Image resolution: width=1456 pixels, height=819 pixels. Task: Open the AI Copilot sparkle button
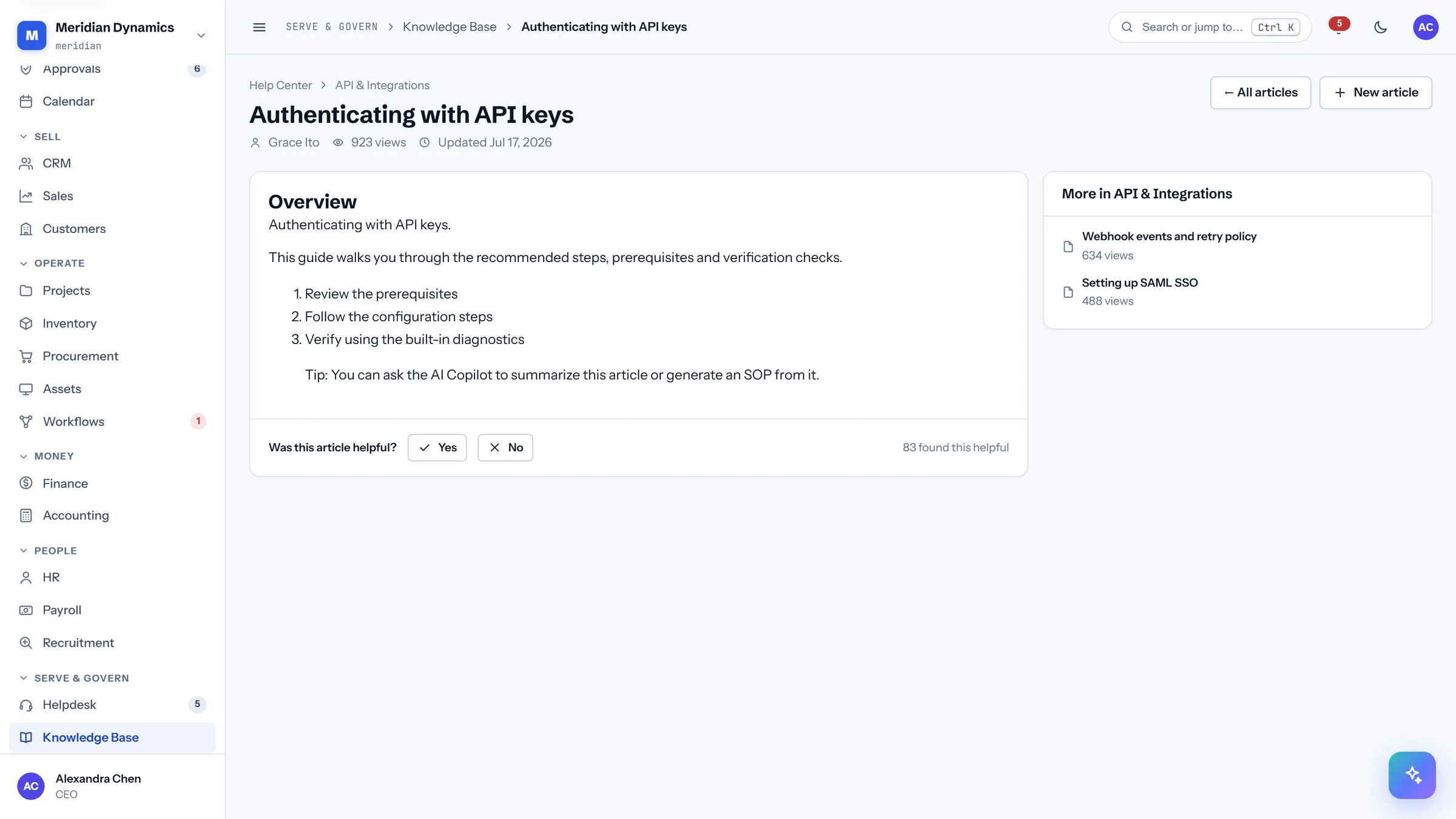(1412, 775)
